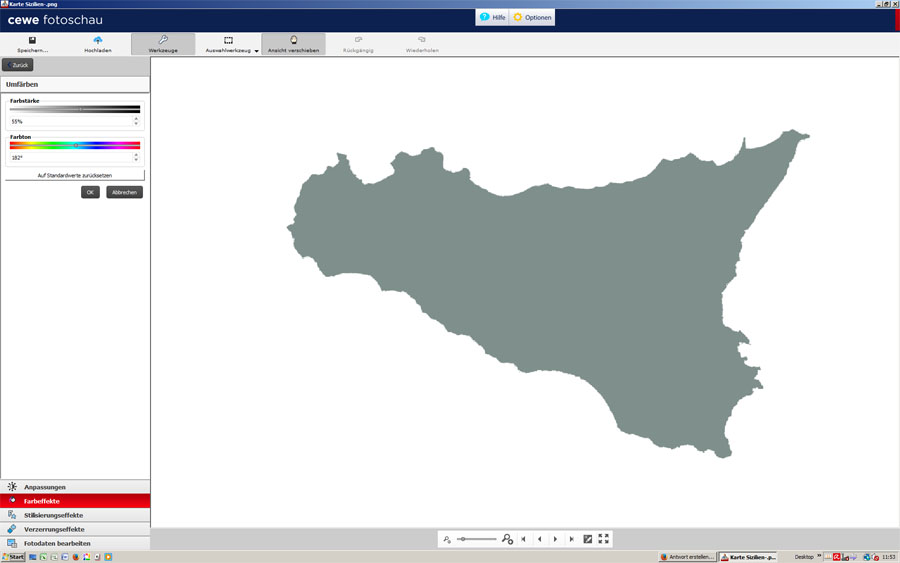The image size is (900, 563).
Task: Click the Farbton hue slider
Action: point(75,145)
